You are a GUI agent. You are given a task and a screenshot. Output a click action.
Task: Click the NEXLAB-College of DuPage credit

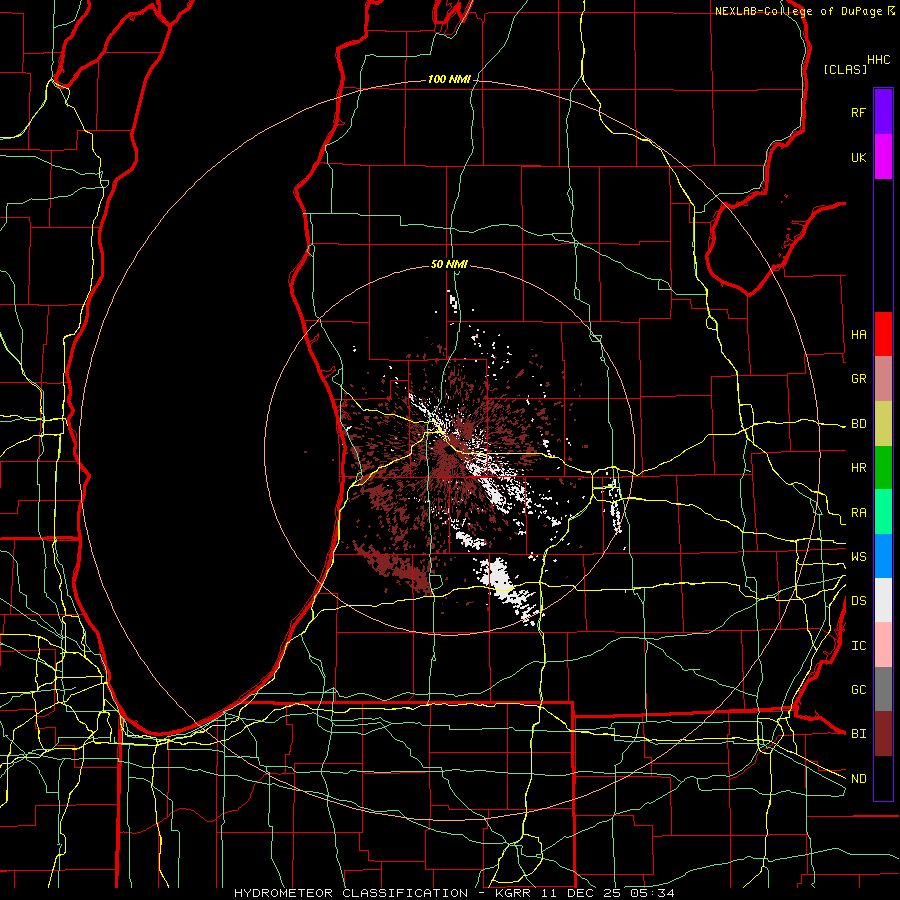pos(798,11)
